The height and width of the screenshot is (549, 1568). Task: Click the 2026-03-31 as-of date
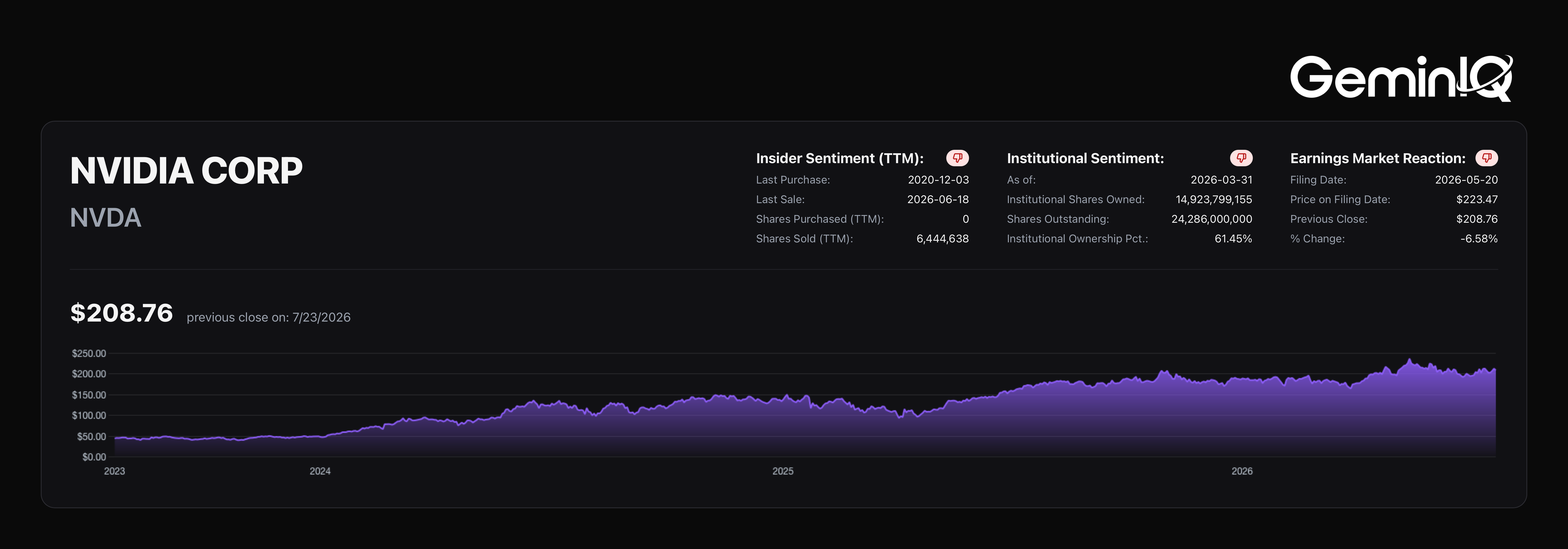1222,180
